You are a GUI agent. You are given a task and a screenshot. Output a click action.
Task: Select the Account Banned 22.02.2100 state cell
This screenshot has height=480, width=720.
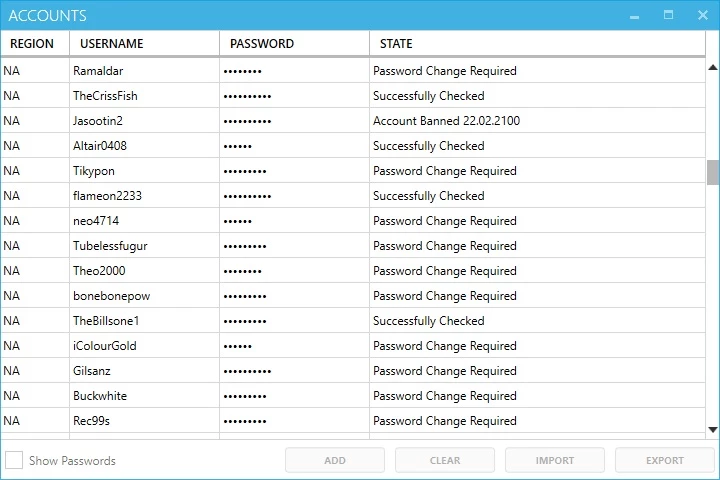click(537, 121)
